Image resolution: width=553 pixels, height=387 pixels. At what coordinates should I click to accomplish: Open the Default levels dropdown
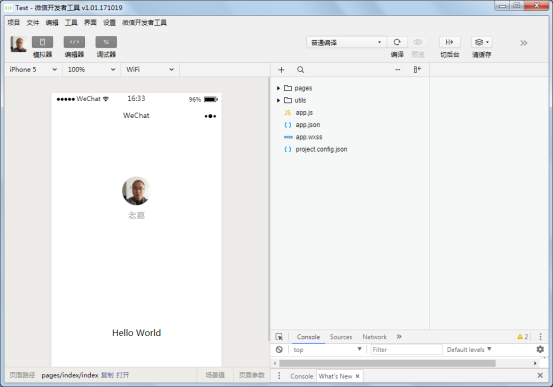click(469, 350)
